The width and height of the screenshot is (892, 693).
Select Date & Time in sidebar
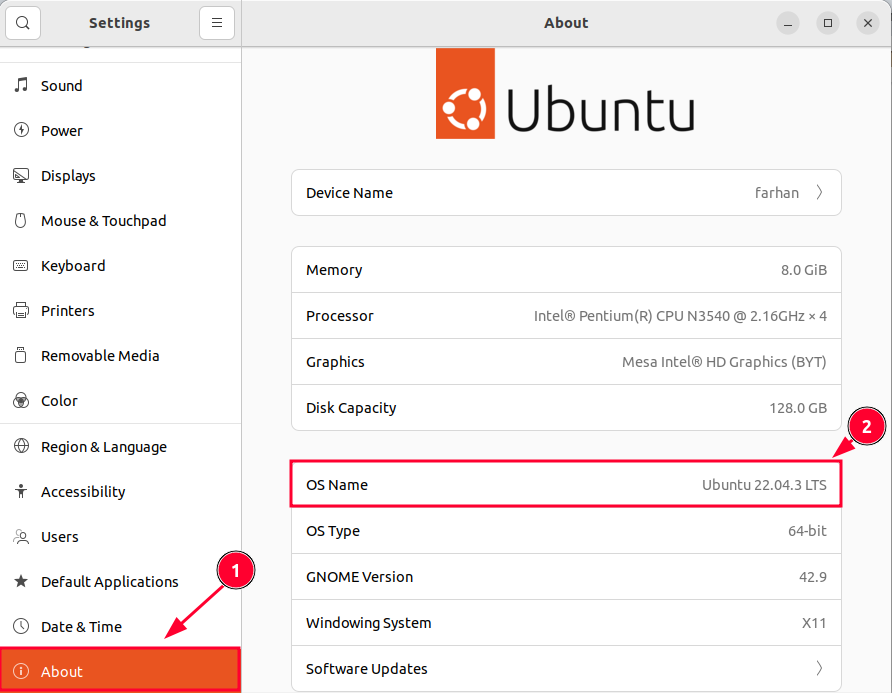121,626
